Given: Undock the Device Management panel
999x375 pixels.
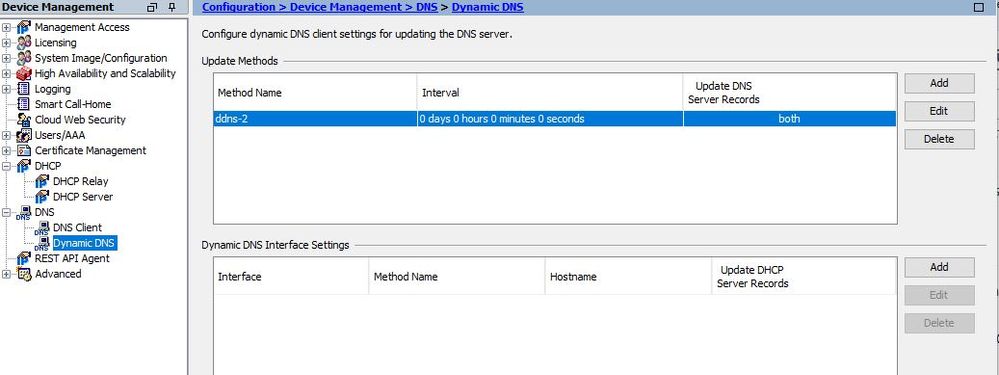Looking at the screenshot, I should pos(152,8).
